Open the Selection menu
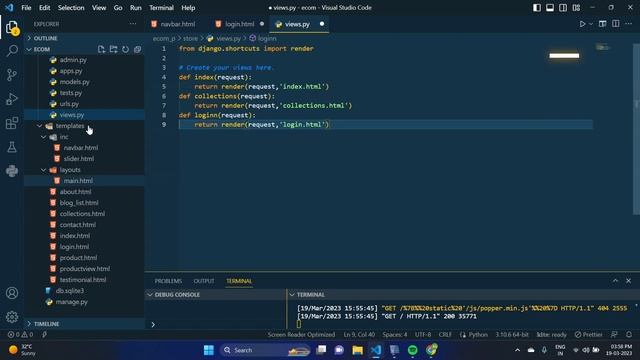Image resolution: width=640 pixels, height=360 pixels. click(71, 8)
